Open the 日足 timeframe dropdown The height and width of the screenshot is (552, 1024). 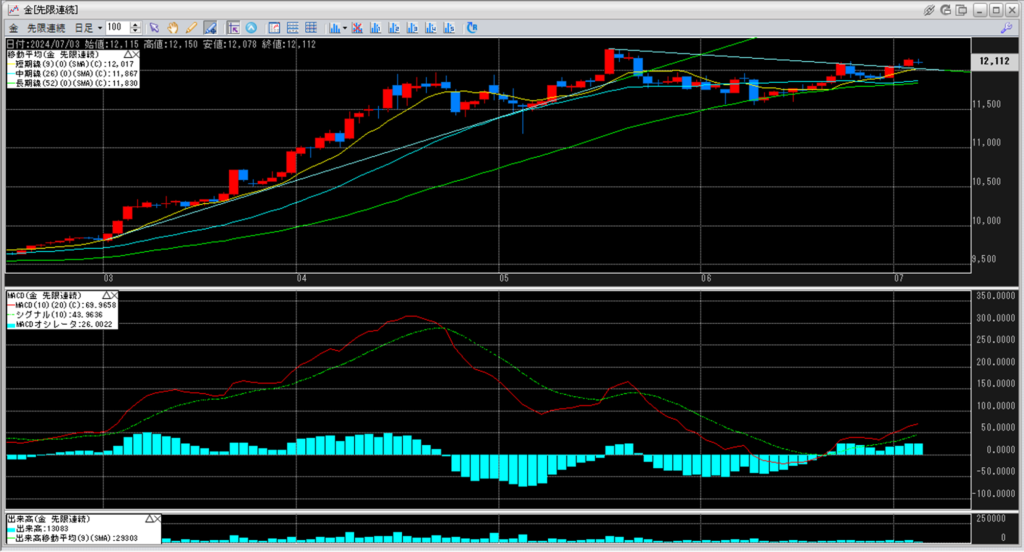click(99, 27)
